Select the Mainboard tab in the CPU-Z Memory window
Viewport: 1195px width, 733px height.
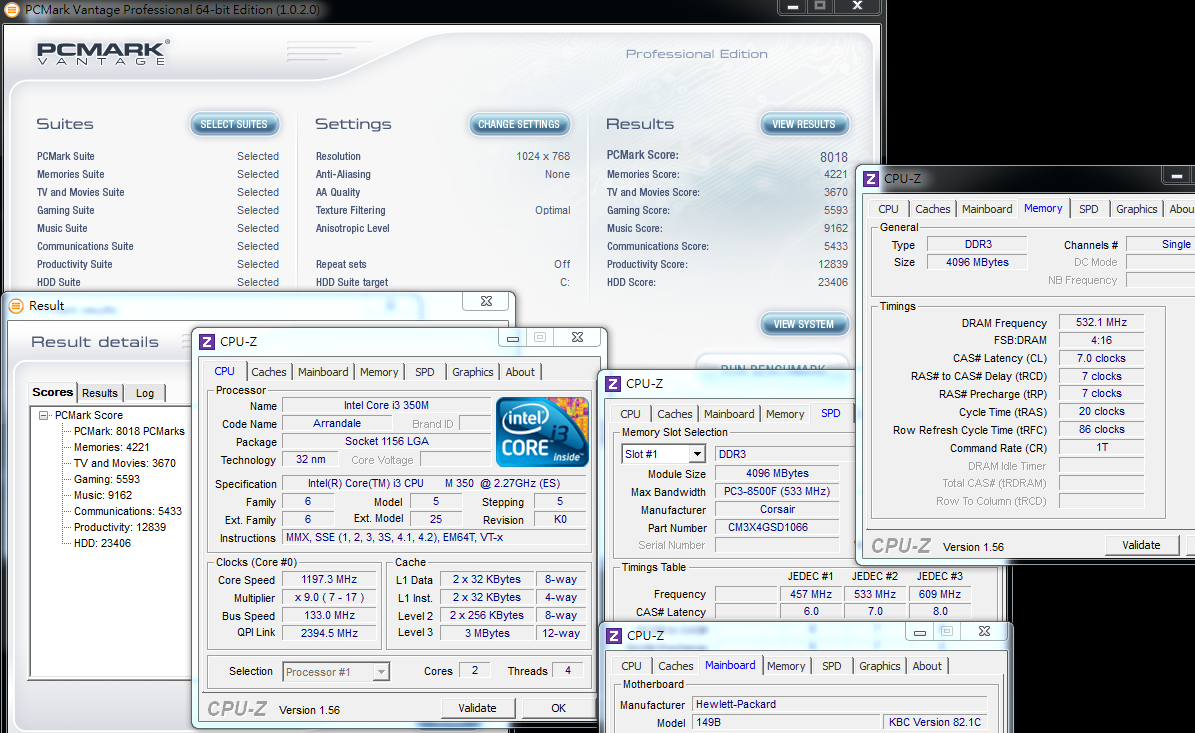coord(987,209)
